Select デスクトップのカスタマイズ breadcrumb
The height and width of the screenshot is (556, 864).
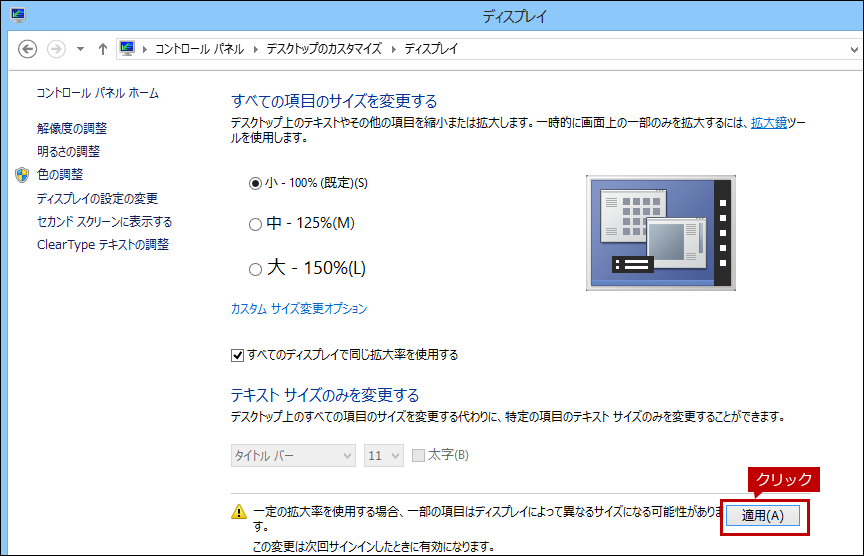[324, 49]
